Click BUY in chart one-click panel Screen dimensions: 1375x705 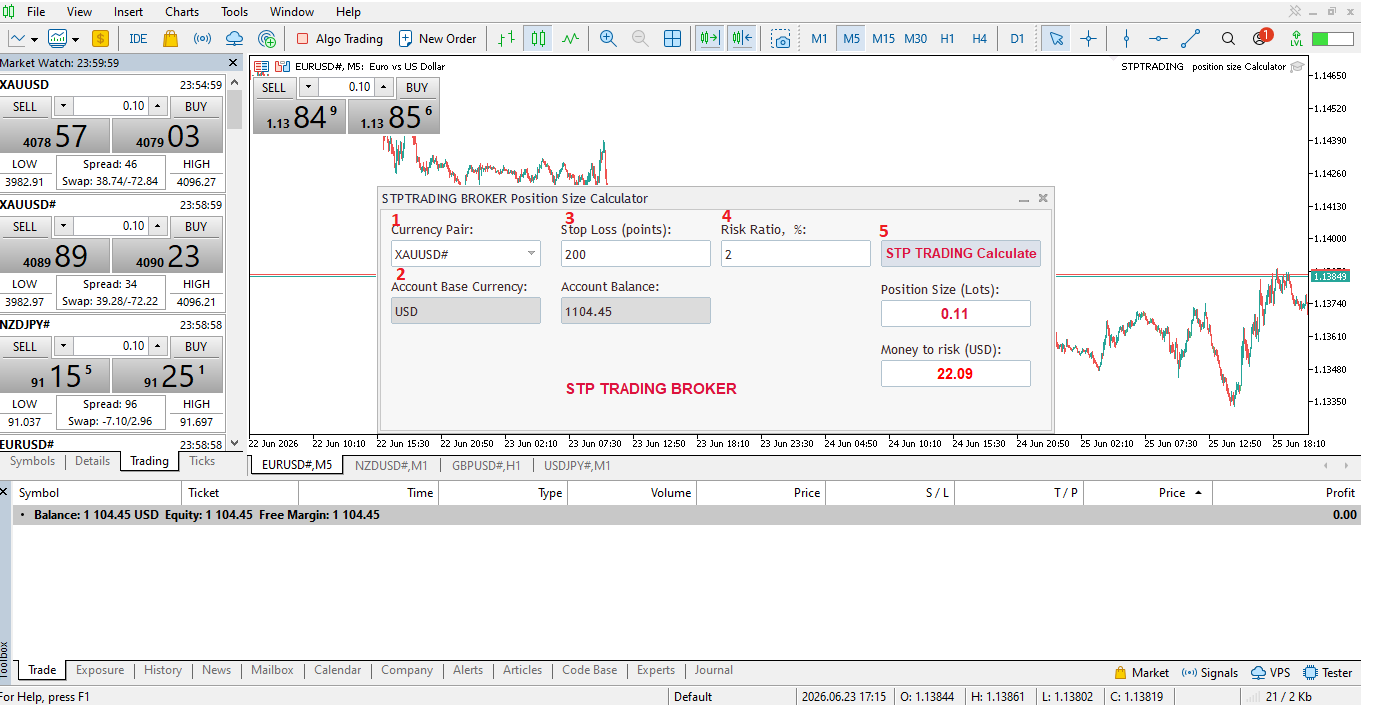[417, 87]
